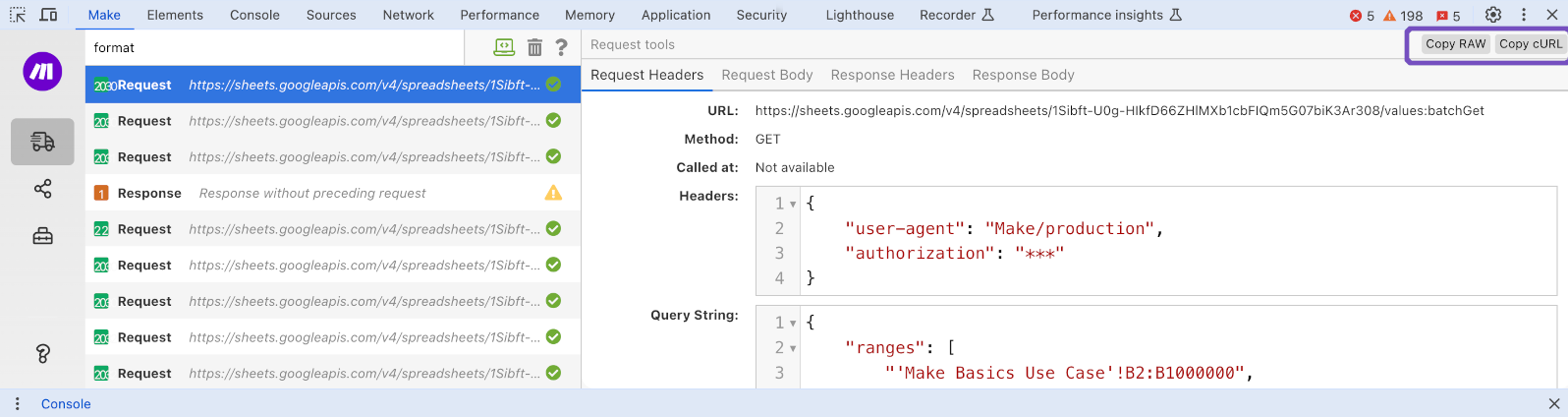Open the Console drawer tab at bottom
Viewport: 1568px width, 417px height.
point(66,404)
